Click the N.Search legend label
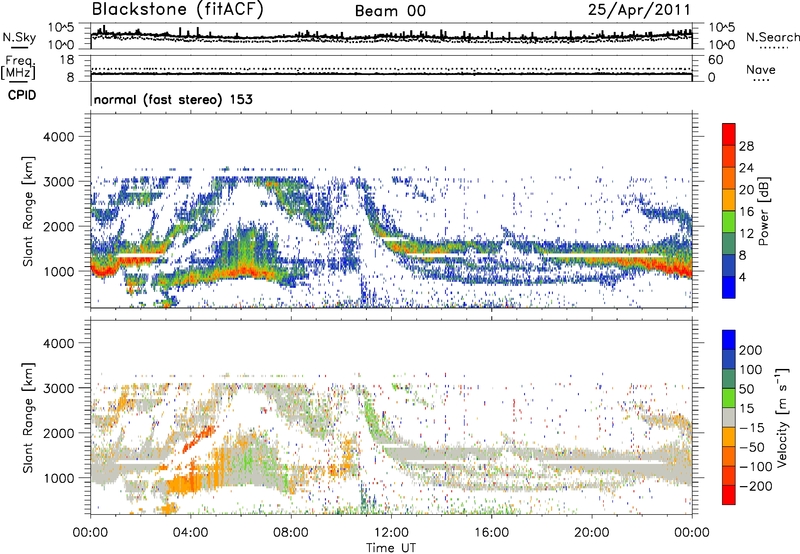Screen dimensions: 800x554 tap(772, 37)
